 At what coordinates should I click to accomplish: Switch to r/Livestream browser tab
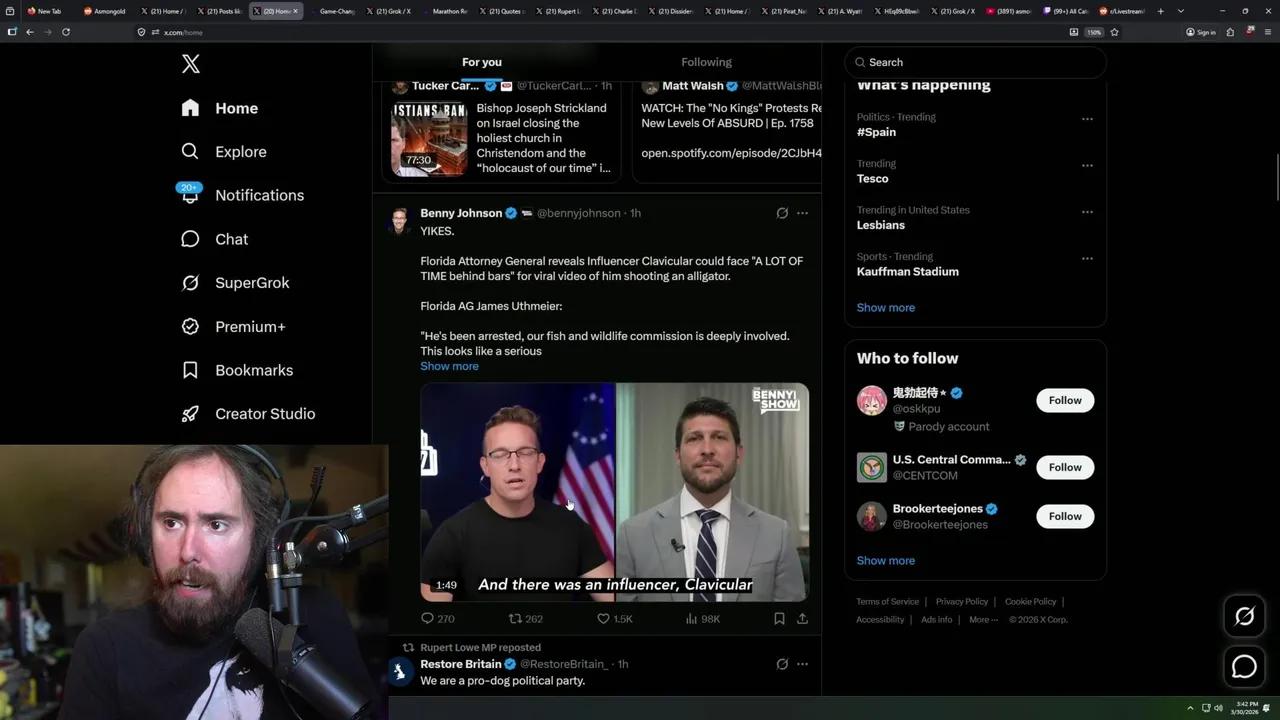pos(1121,11)
